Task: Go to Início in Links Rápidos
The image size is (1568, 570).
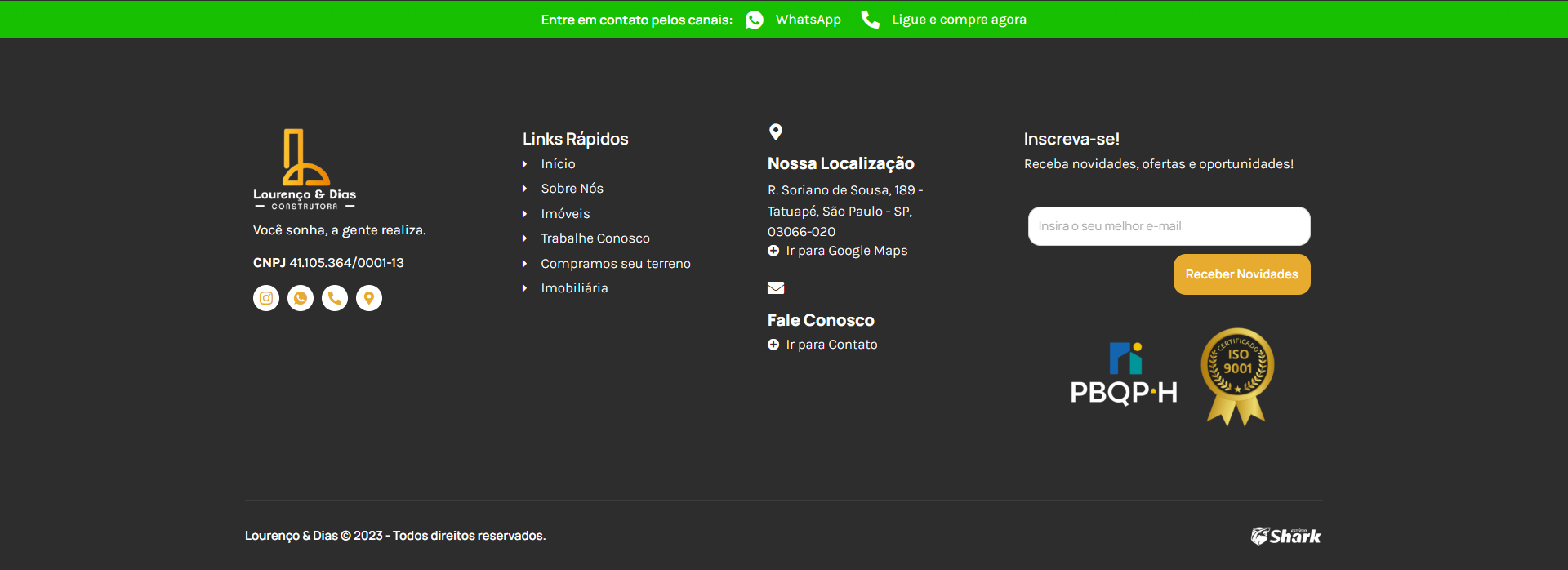Action: pyautogui.click(x=558, y=164)
